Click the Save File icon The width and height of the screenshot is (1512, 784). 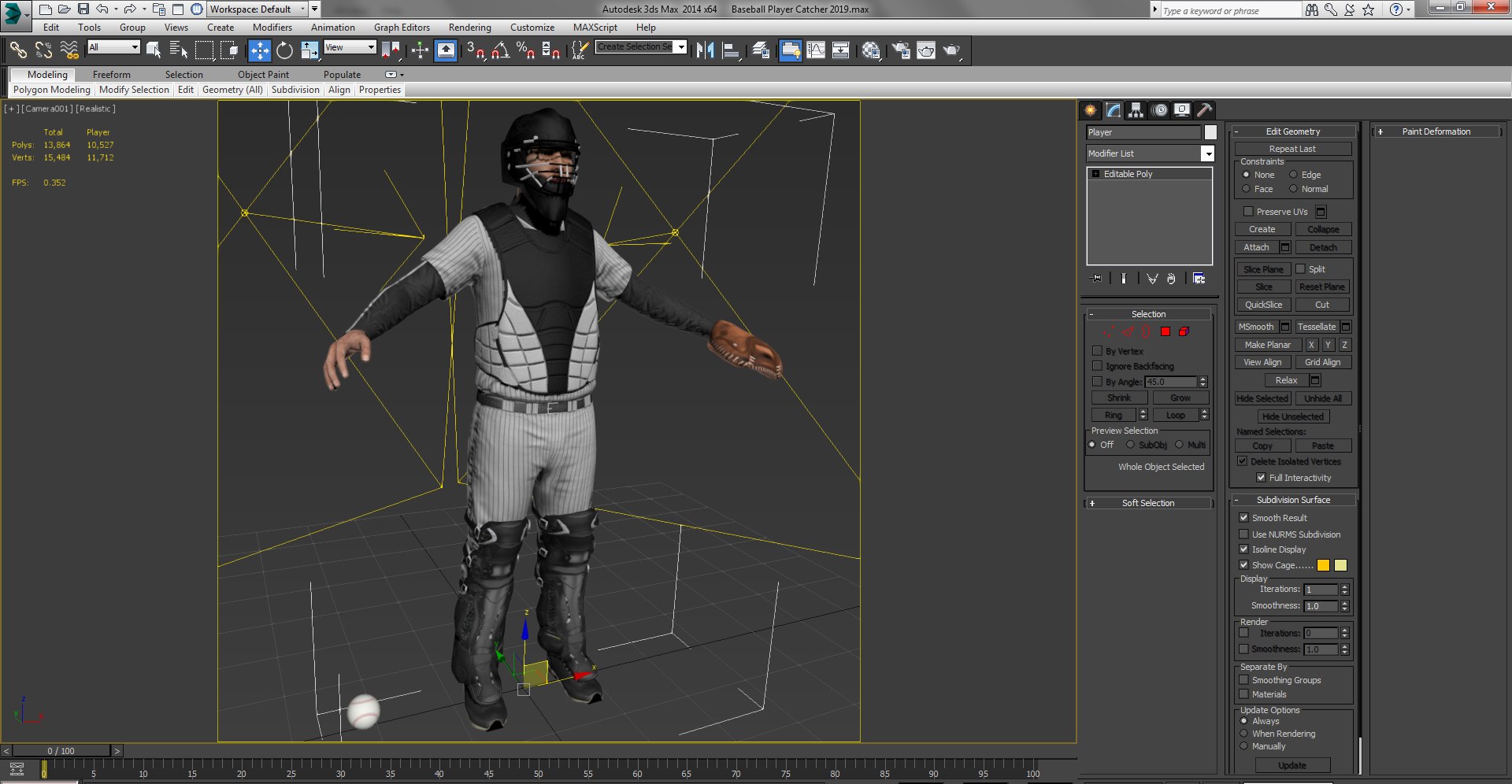point(83,9)
